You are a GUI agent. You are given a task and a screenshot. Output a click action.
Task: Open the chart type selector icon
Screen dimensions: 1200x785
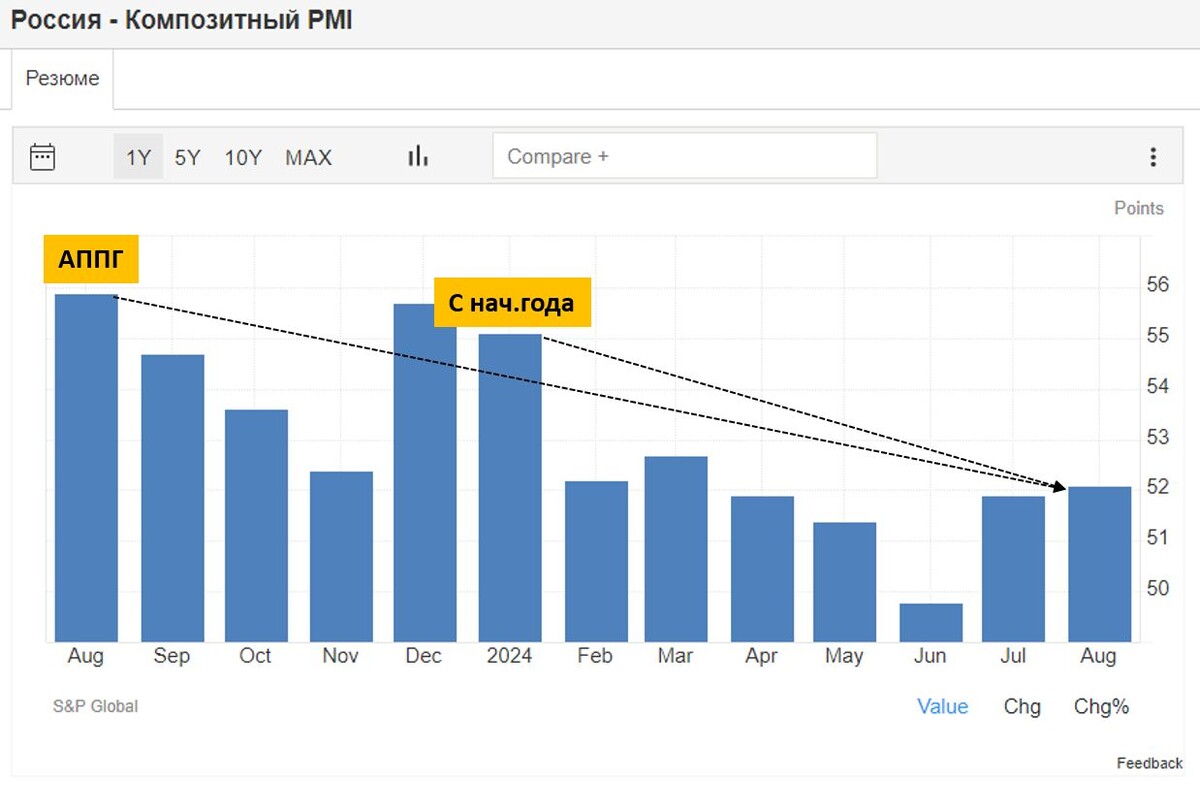[x=417, y=156]
